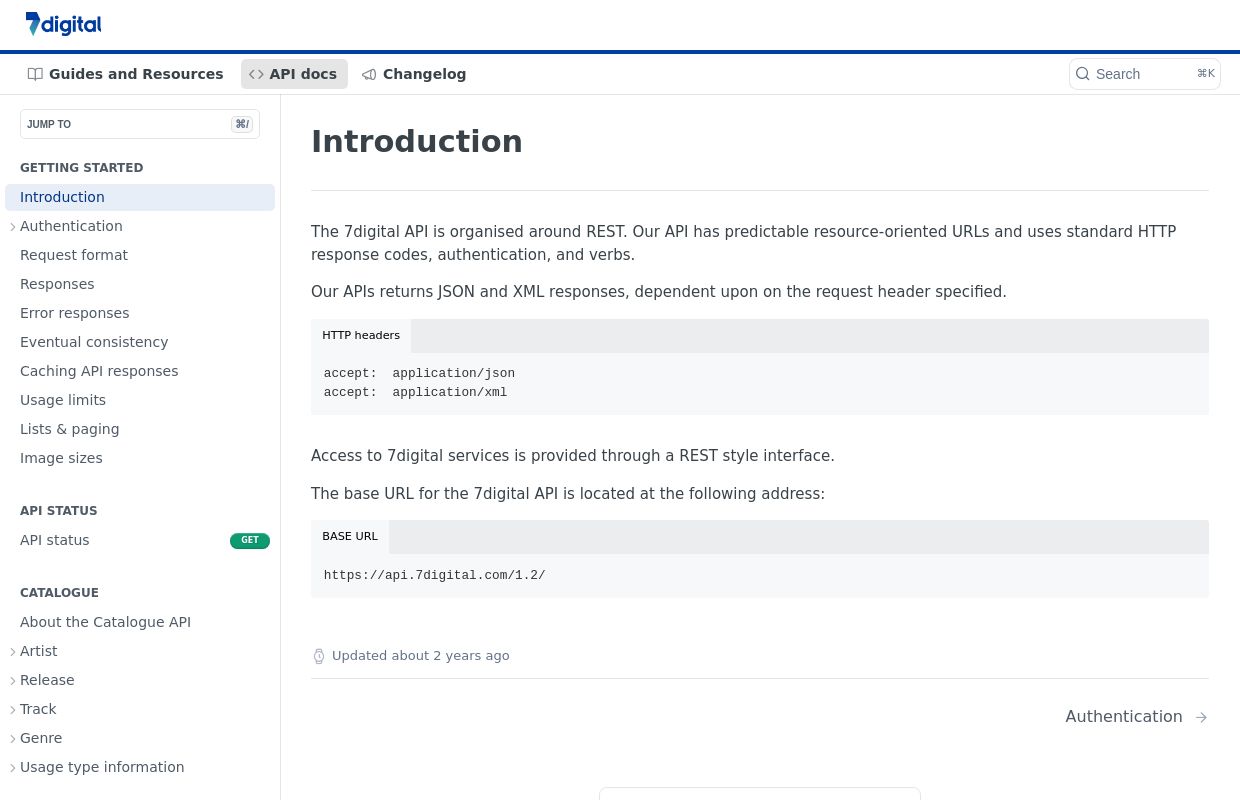The width and height of the screenshot is (1240, 800).
Task: Go to Lists & paging page
Action: 140,429
